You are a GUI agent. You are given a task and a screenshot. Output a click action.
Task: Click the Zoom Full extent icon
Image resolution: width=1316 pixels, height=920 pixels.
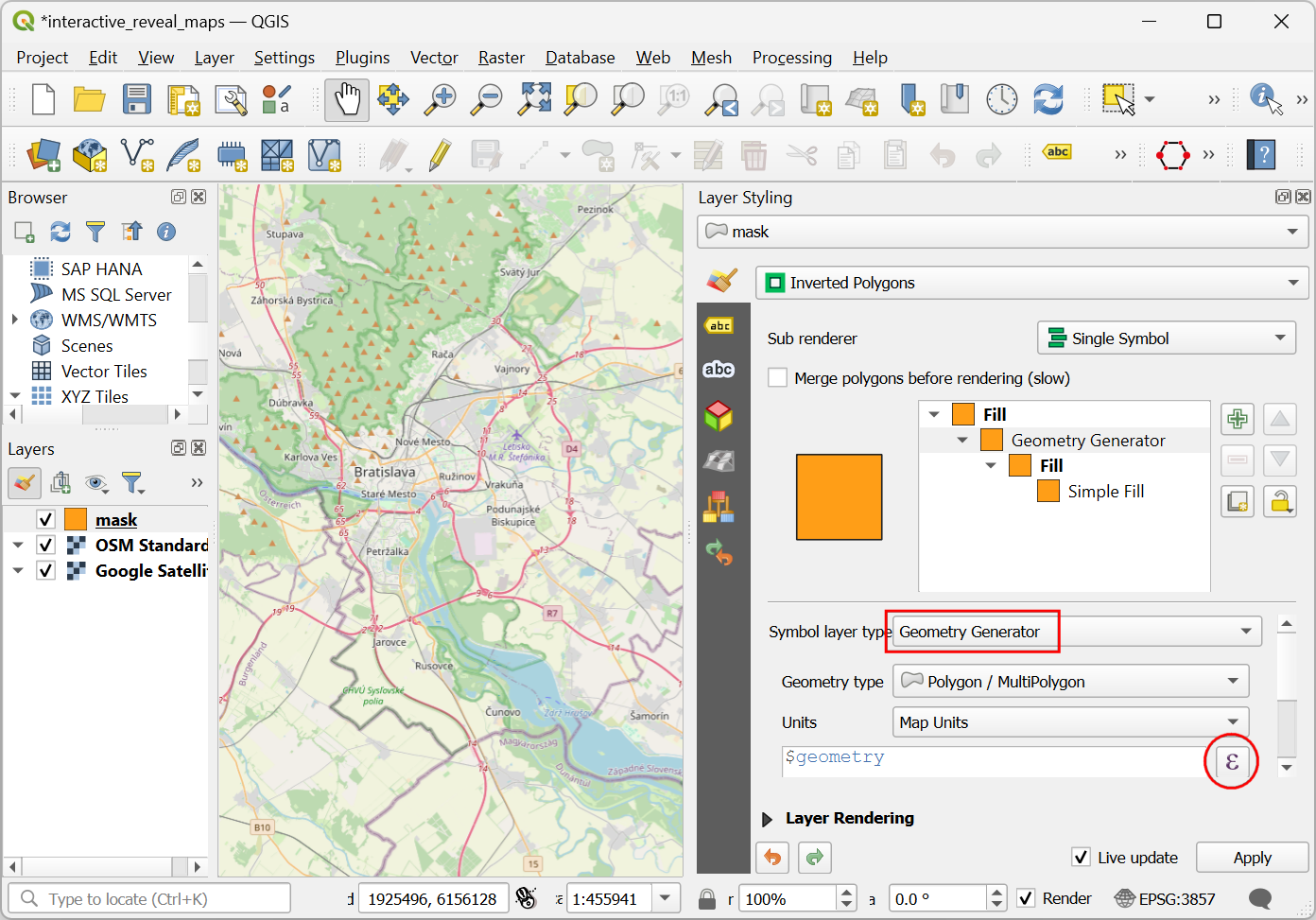click(x=534, y=99)
